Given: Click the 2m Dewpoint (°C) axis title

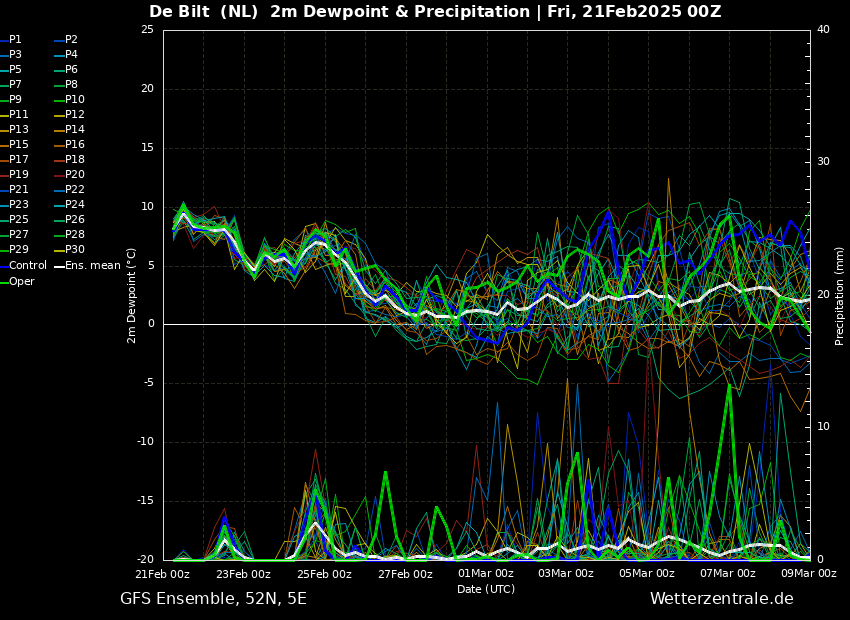Looking at the screenshot, I should 131,296.
